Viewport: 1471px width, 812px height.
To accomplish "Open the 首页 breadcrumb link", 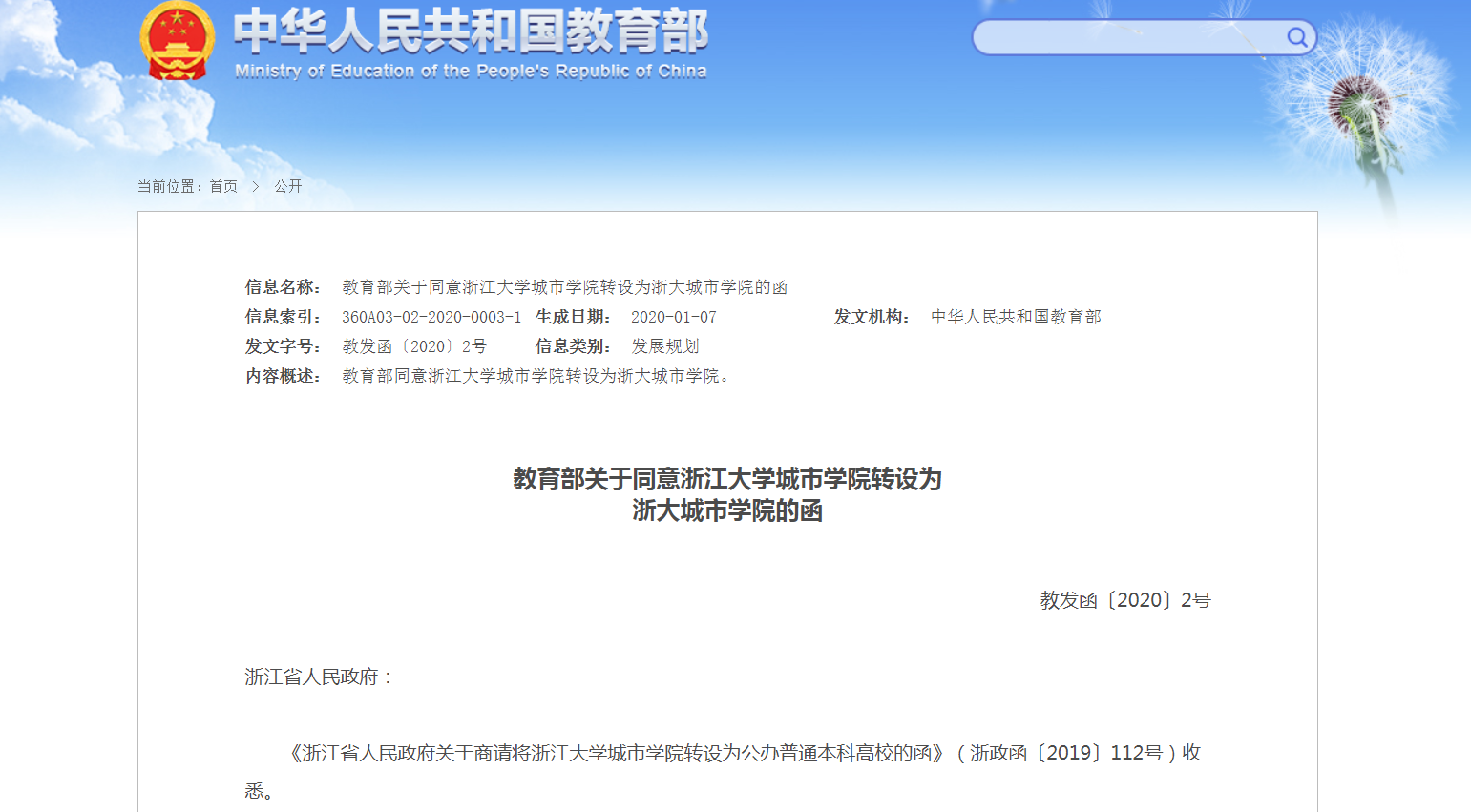I will click(x=221, y=185).
